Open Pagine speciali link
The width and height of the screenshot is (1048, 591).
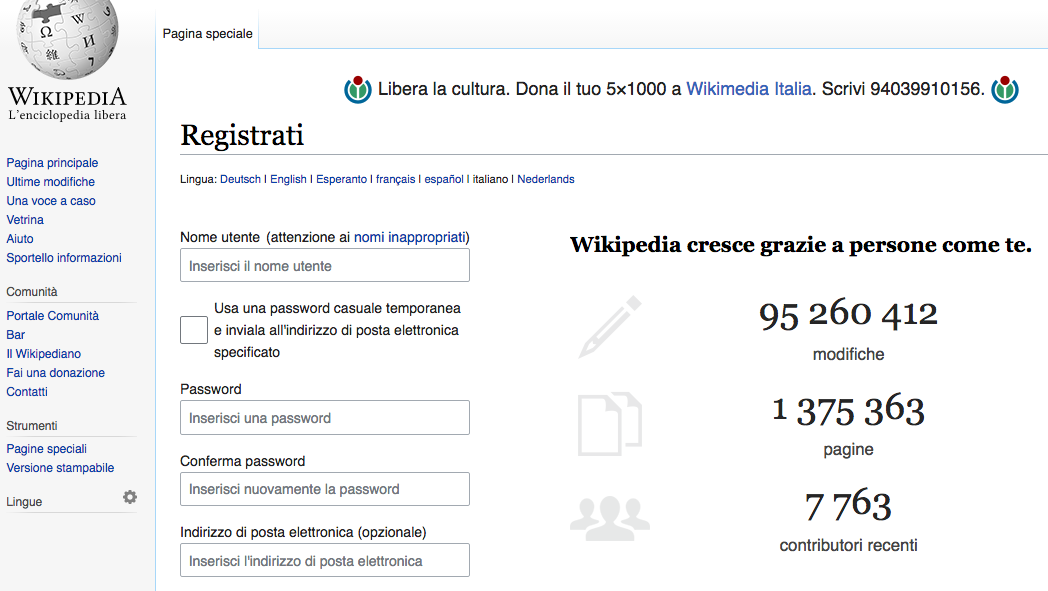click(x=47, y=449)
